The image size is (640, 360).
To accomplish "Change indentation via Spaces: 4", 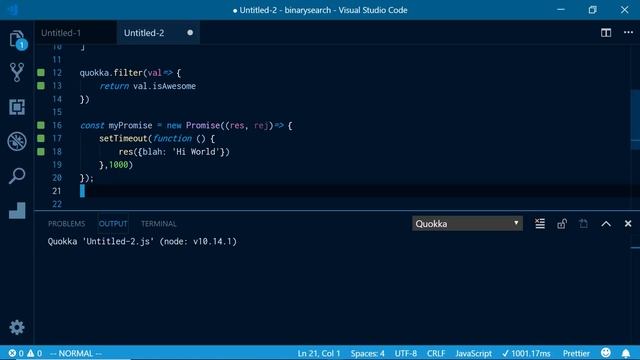I will (367, 353).
